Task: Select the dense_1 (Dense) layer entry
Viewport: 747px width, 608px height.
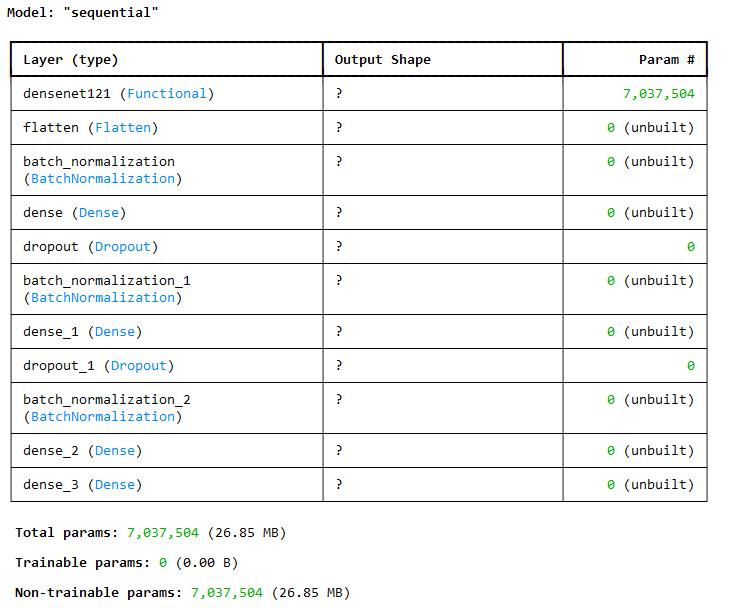Action: click(x=83, y=332)
